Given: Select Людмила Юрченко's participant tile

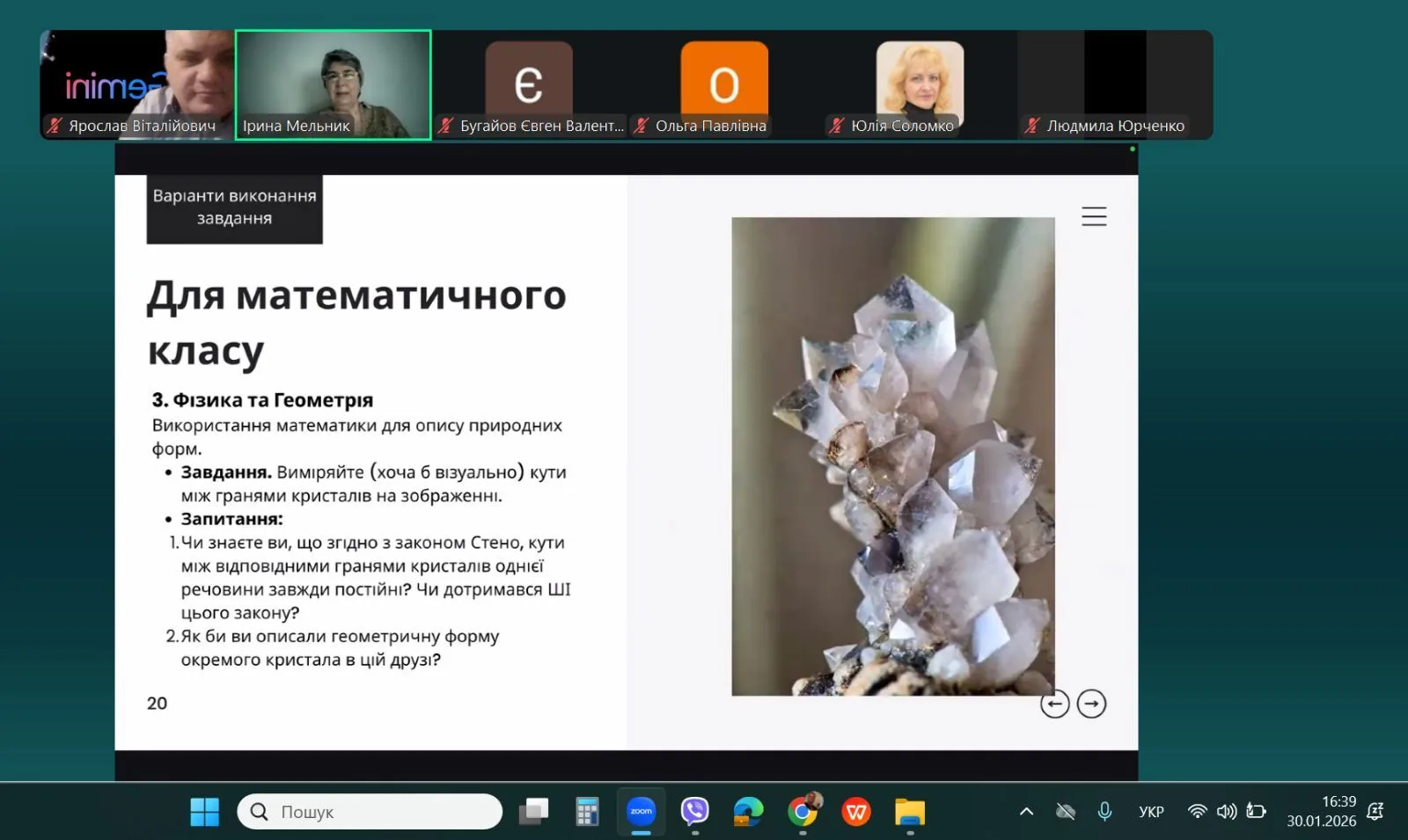Looking at the screenshot, I should (1115, 84).
